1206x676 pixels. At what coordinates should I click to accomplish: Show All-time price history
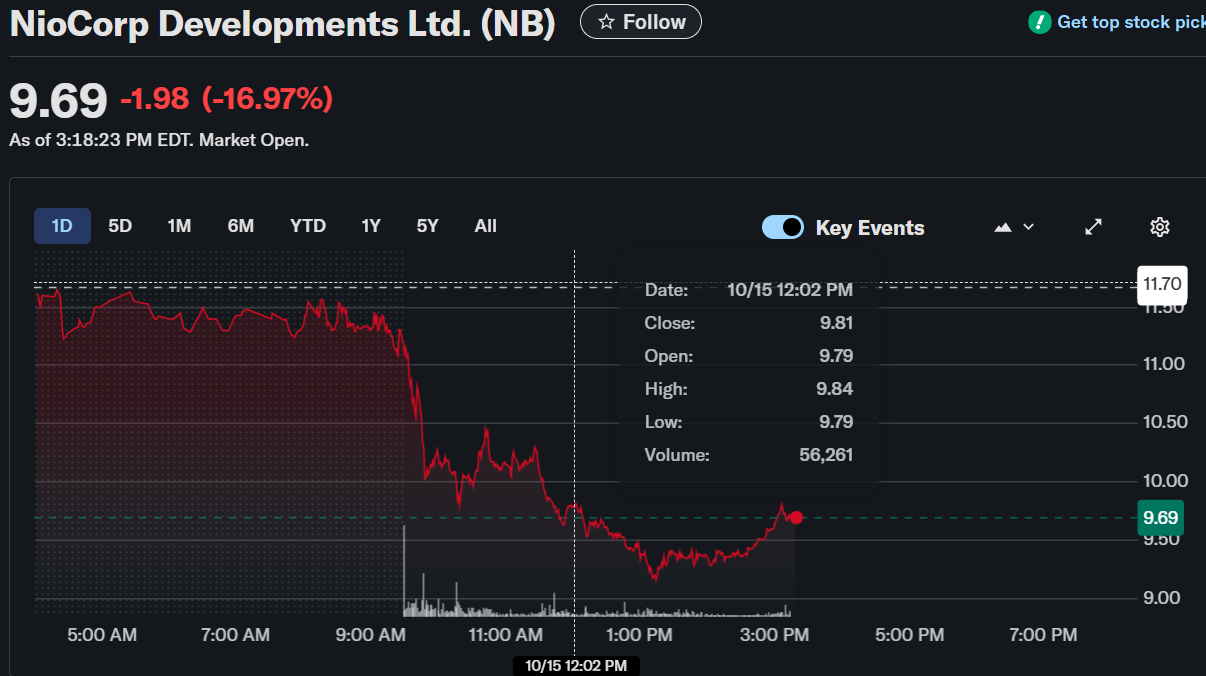(485, 226)
